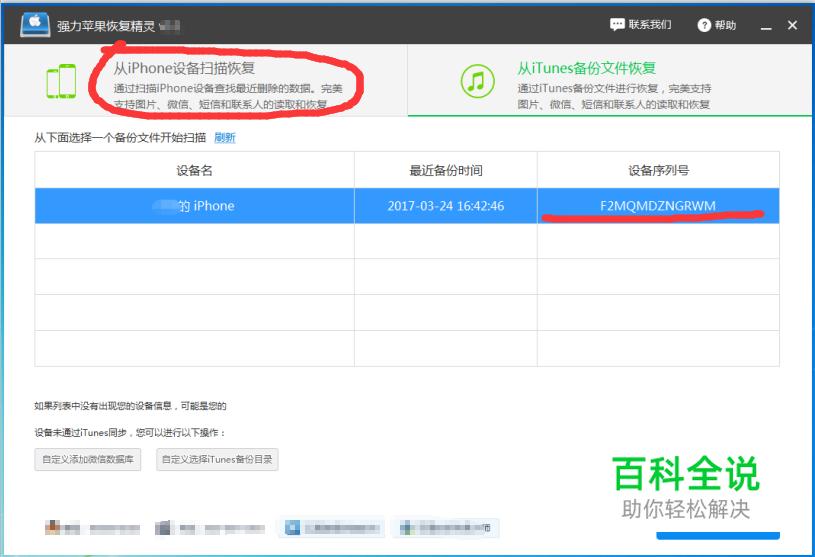Switch to 从iTunes备份文件恢复 tab
This screenshot has width=815, height=557.
[610, 80]
